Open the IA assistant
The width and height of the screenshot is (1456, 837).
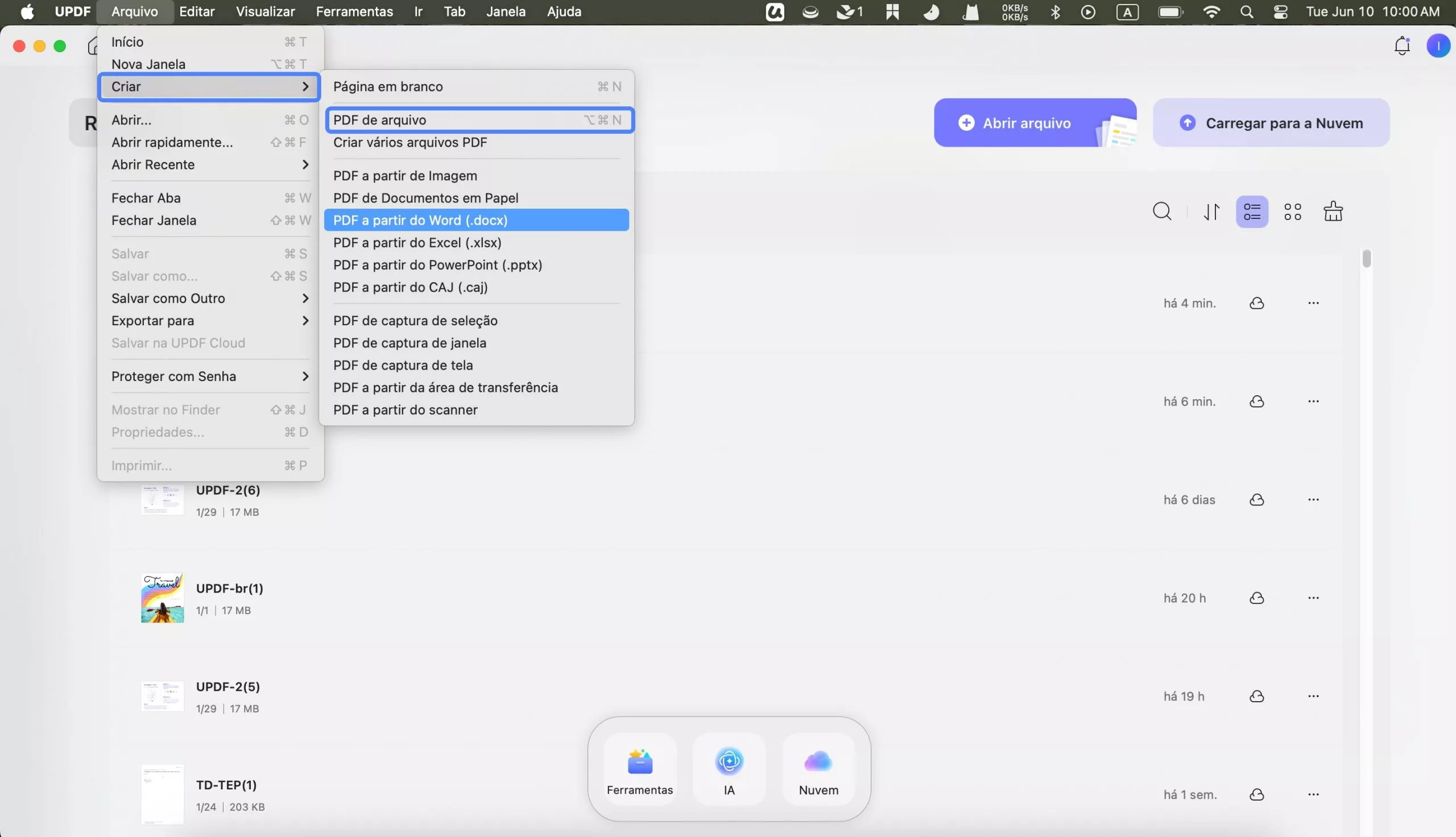pyautogui.click(x=729, y=769)
